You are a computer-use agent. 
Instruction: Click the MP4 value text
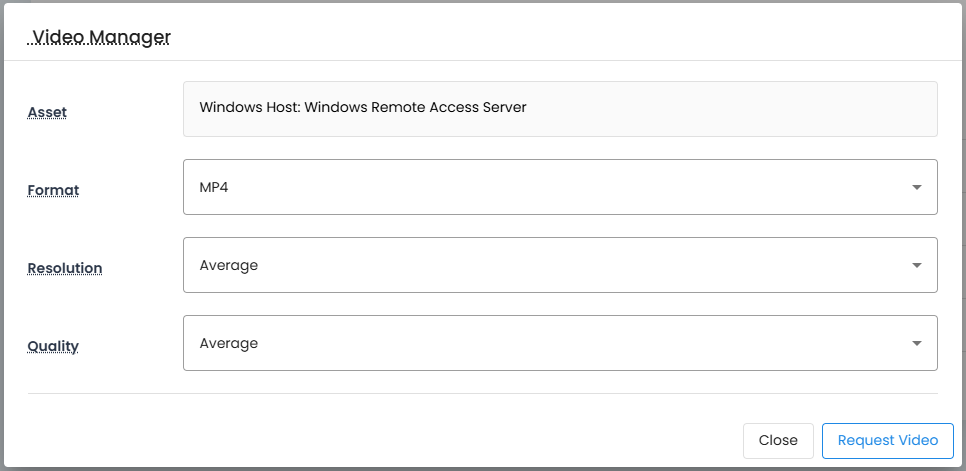(214, 187)
